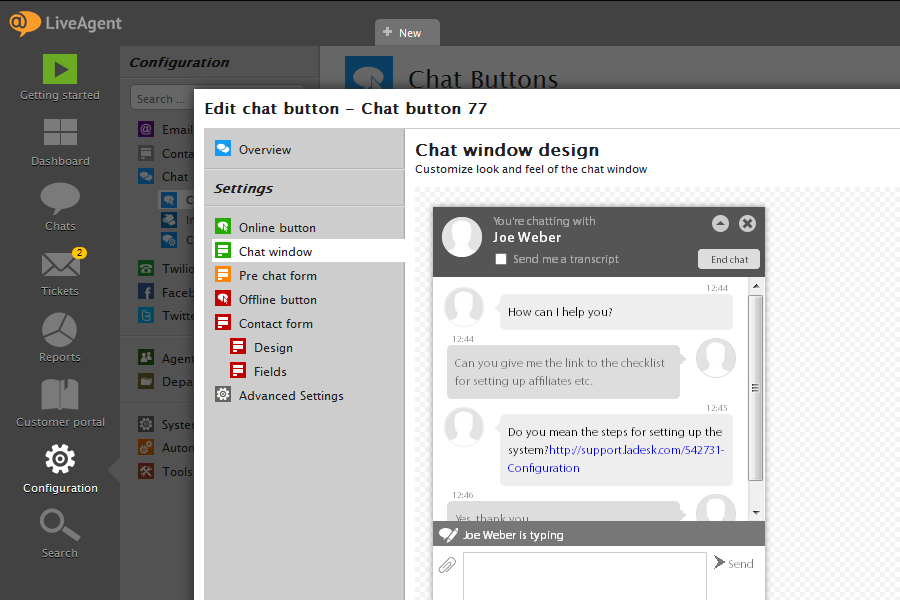Click the Departments icon in Configuration list
900x600 pixels.
pos(146,381)
